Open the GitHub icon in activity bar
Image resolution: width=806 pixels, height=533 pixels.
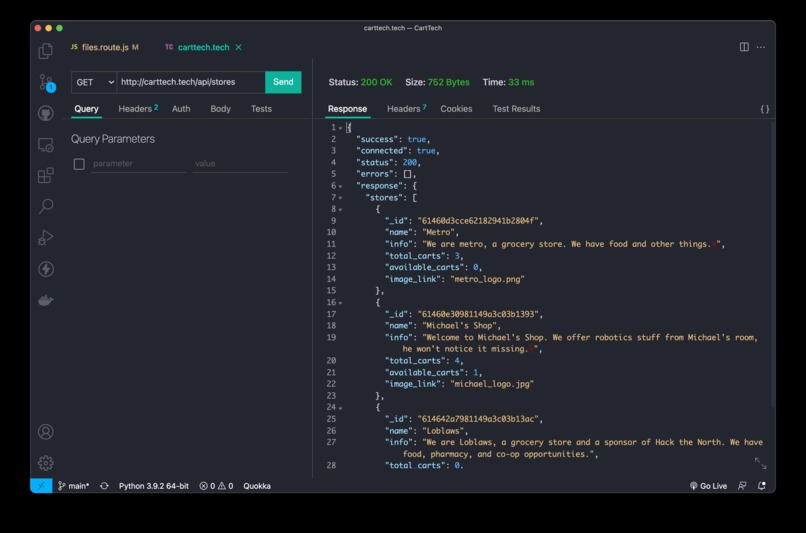pos(46,113)
